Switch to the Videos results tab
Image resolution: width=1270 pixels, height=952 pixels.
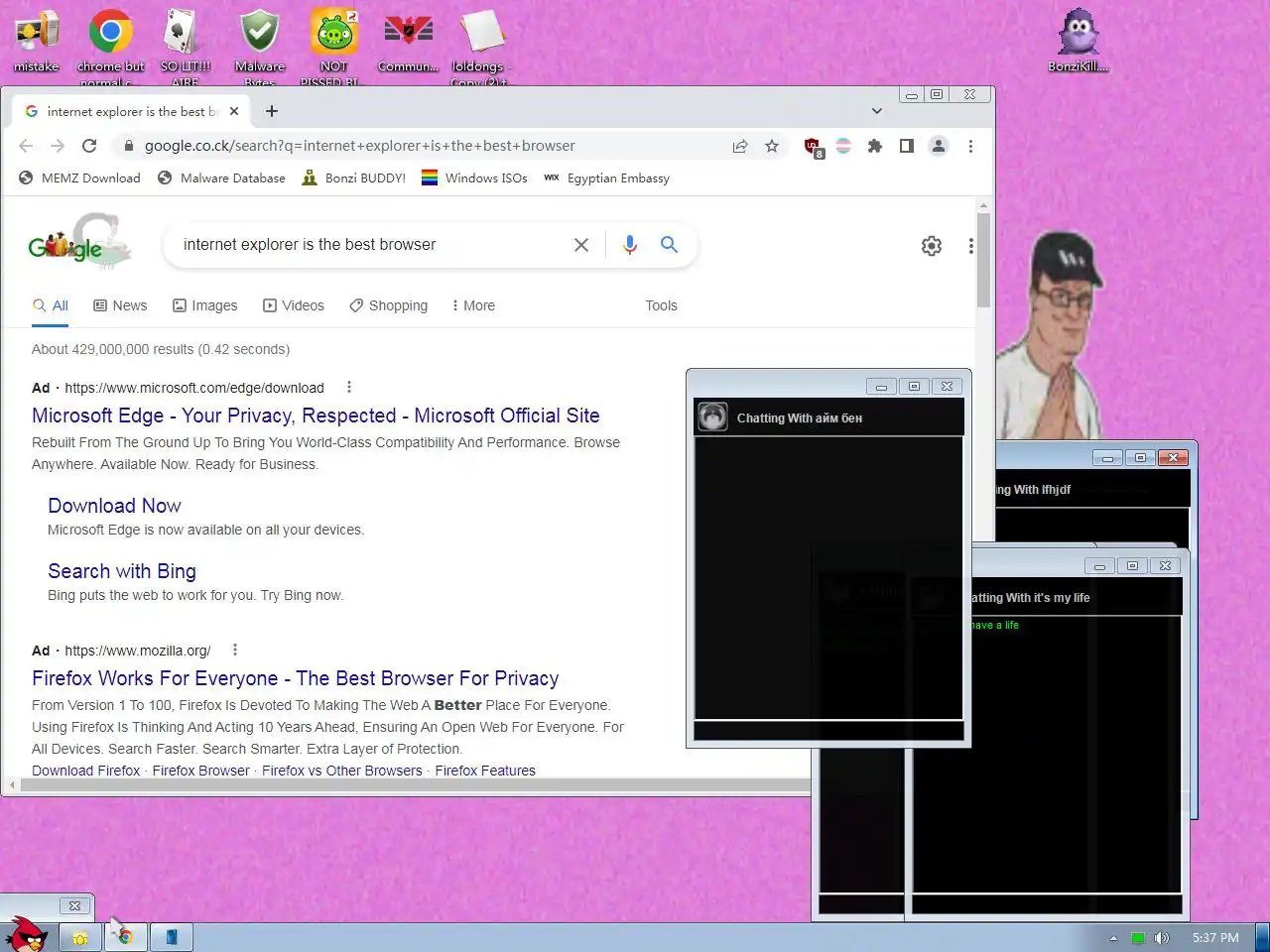coord(294,305)
